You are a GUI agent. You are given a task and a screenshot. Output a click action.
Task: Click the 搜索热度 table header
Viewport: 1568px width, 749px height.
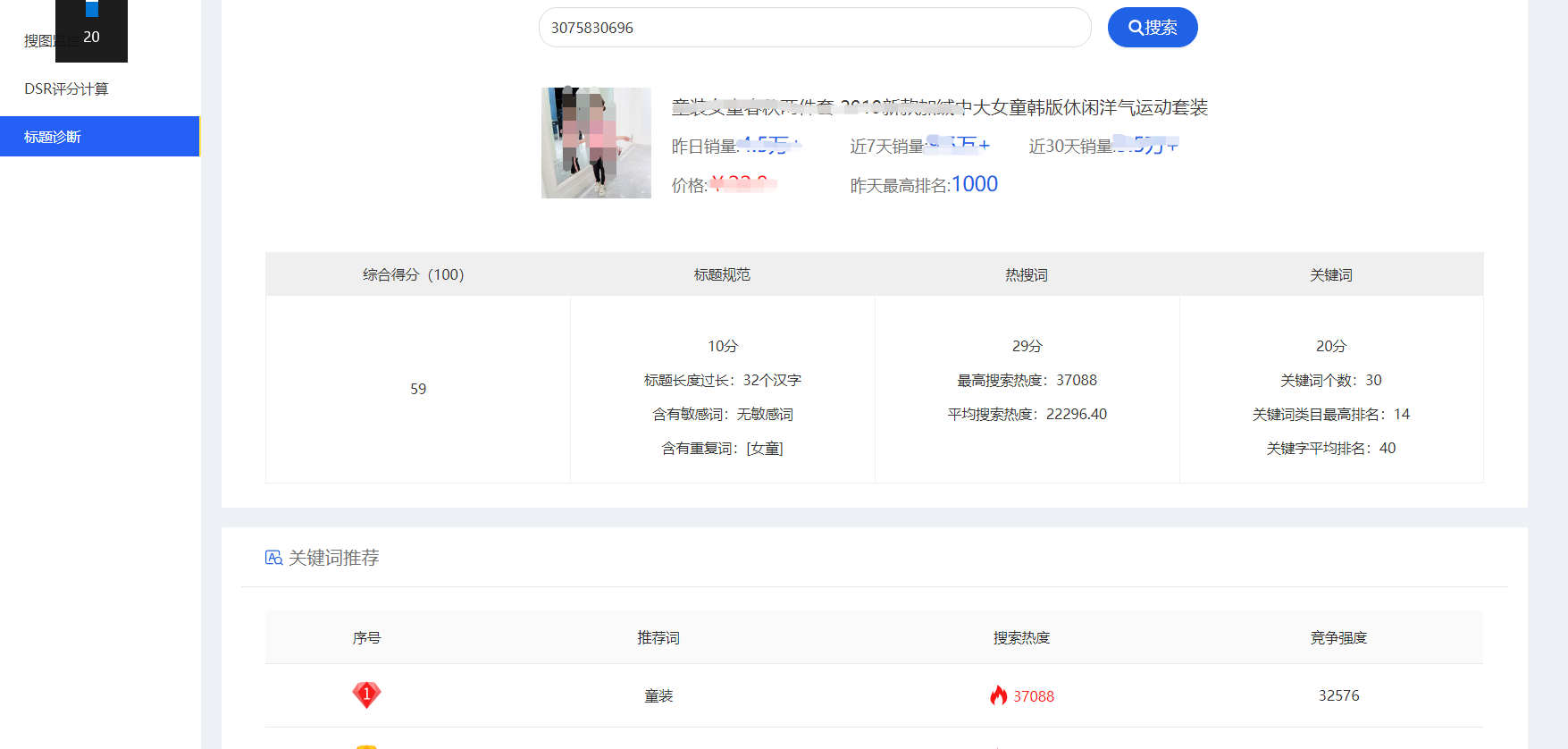pos(1022,637)
